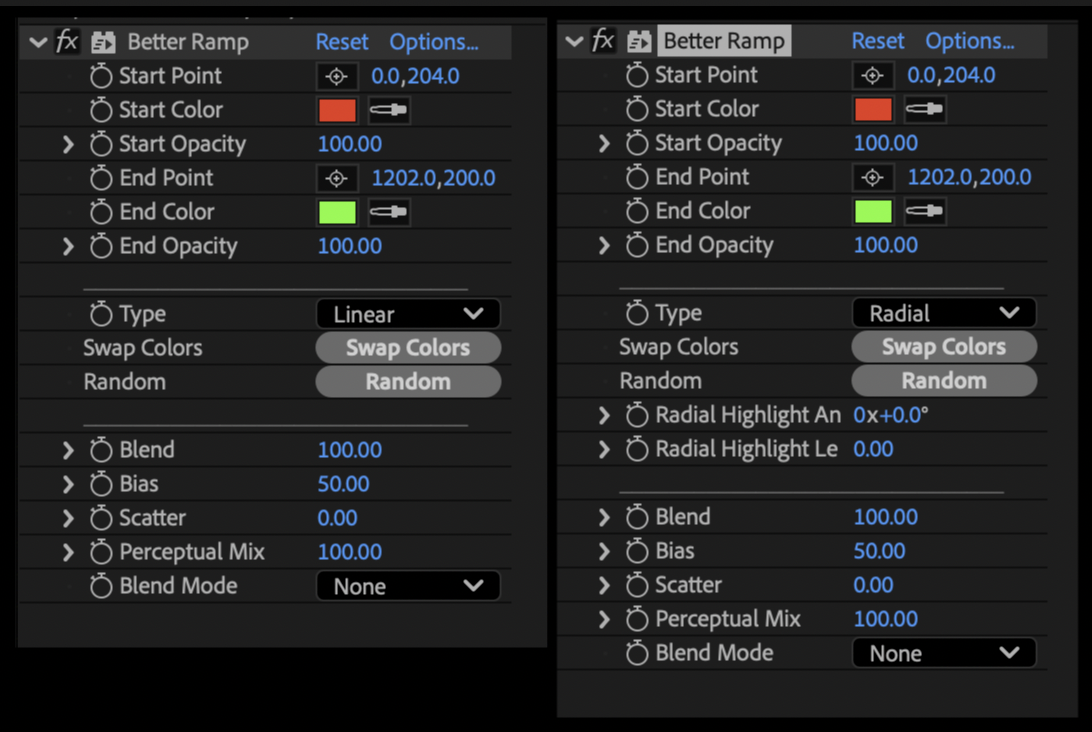Toggle Perceptual Mix stopwatch in left panel
The image size is (1092, 732).
pyautogui.click(x=101, y=552)
